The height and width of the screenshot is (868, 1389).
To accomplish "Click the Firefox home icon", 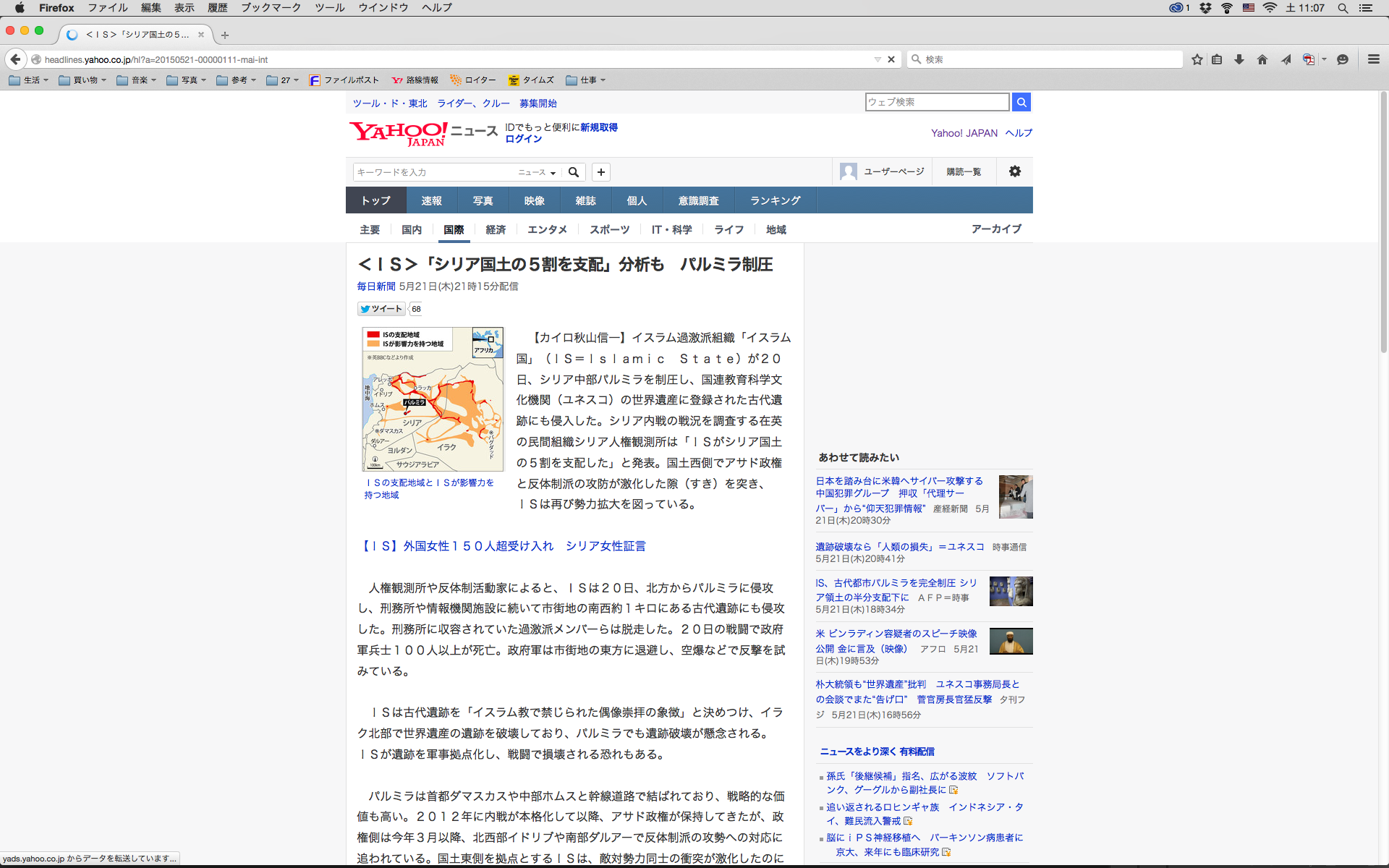I will click(x=1262, y=59).
